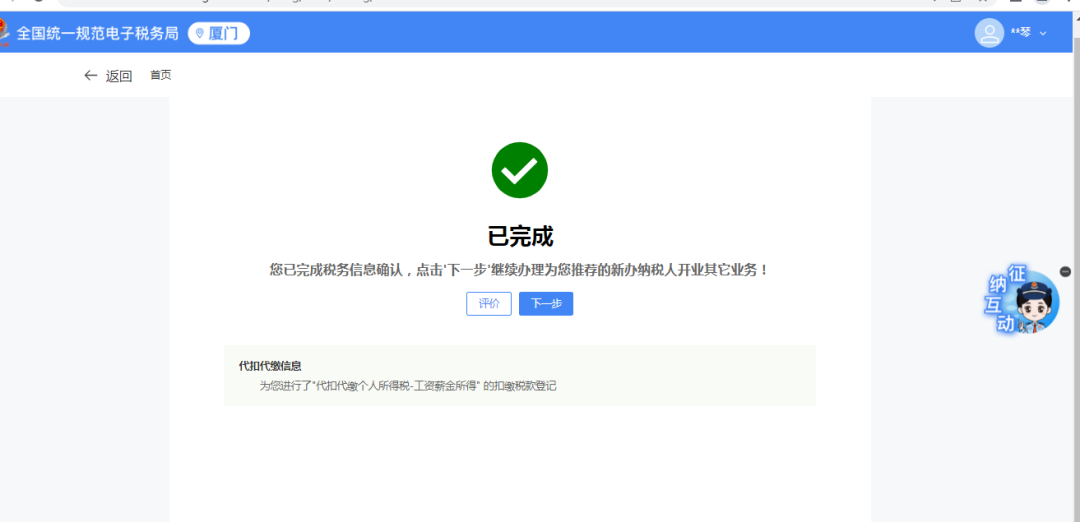1080x522 pixels.
Task: Open the 征纳互动 assistant mascot
Action: (1023, 300)
